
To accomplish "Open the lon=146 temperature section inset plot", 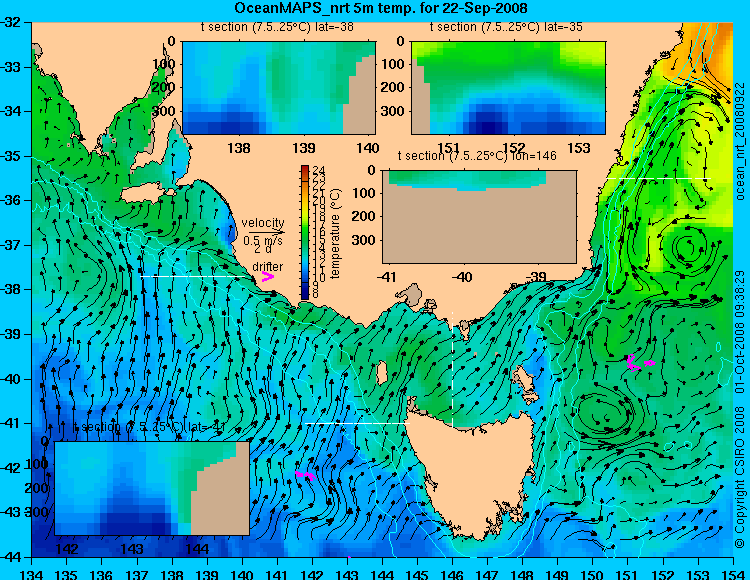I will (479, 216).
